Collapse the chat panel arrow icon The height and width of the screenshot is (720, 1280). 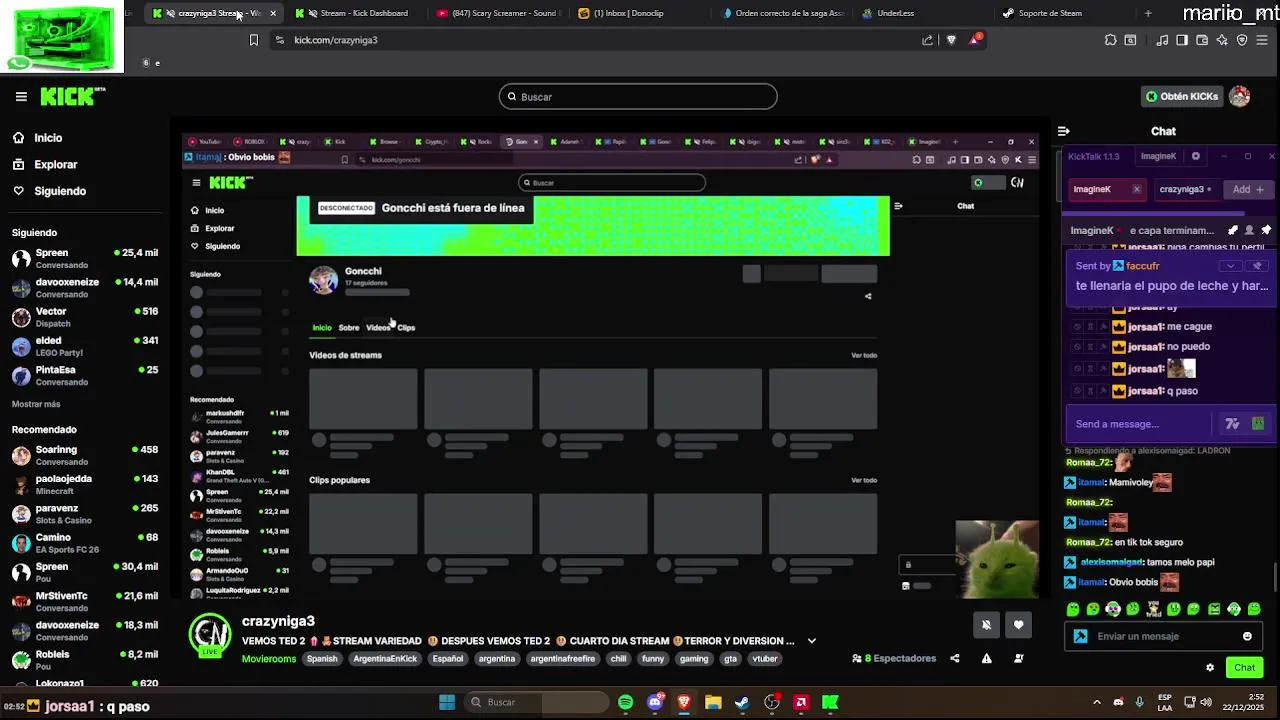pyautogui.click(x=1063, y=131)
